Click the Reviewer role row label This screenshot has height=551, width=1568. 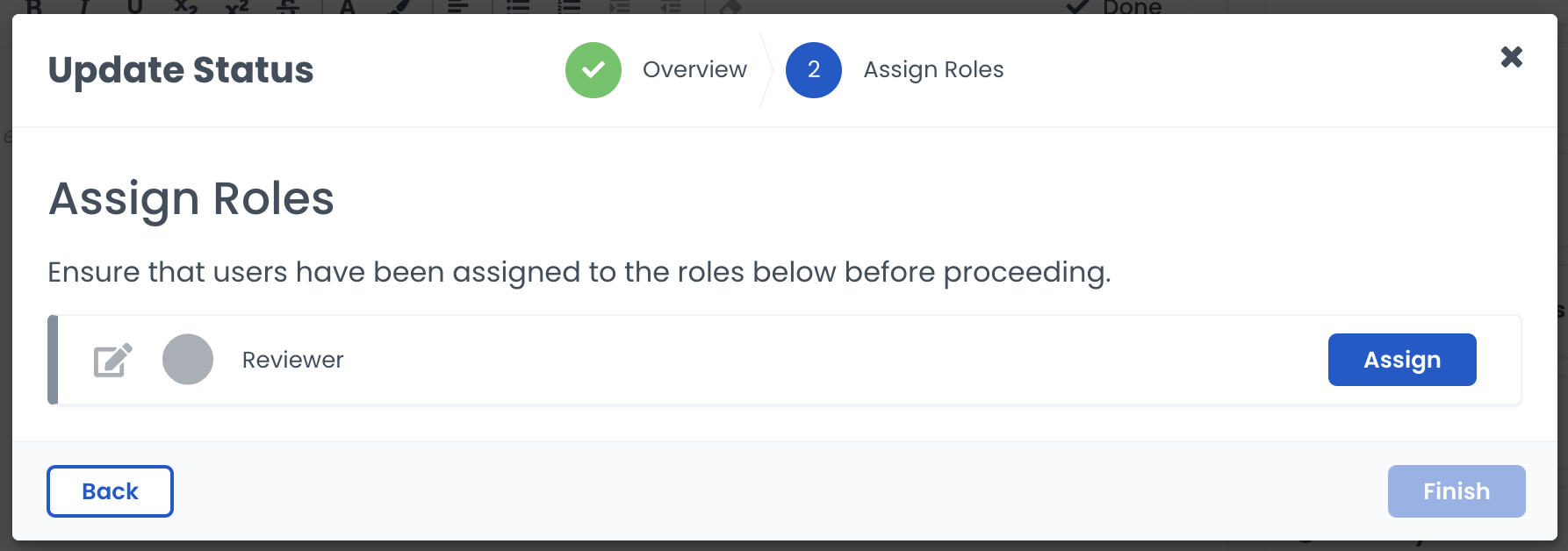pyautogui.click(x=292, y=360)
